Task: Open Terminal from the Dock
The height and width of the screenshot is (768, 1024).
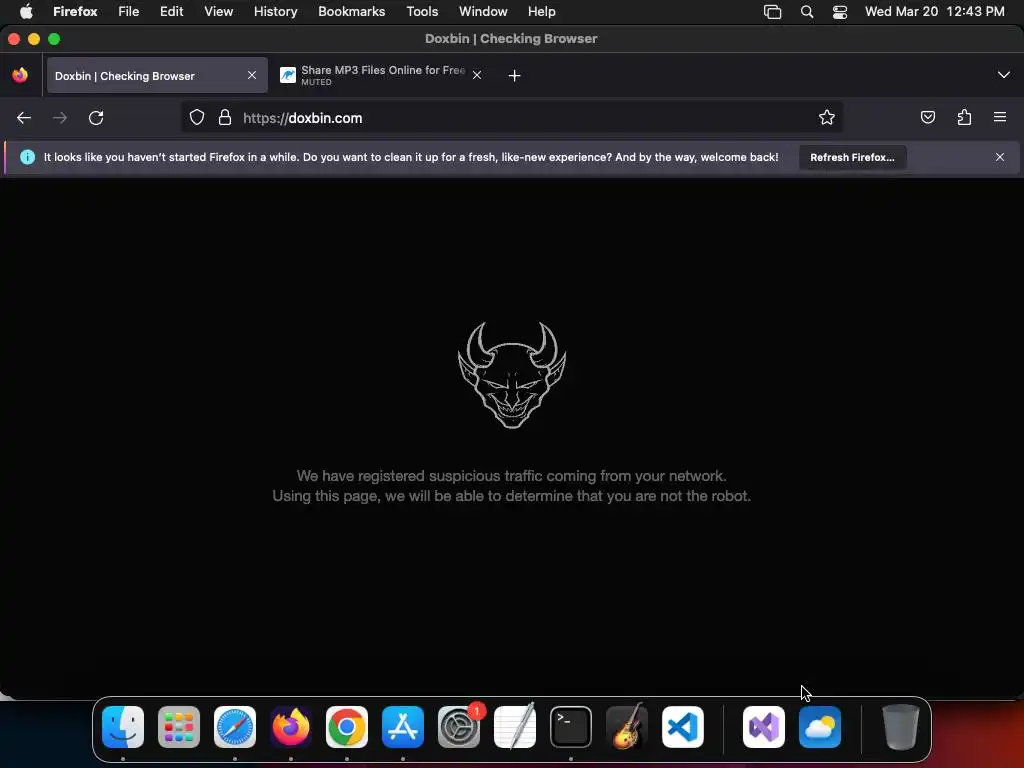Action: point(571,727)
